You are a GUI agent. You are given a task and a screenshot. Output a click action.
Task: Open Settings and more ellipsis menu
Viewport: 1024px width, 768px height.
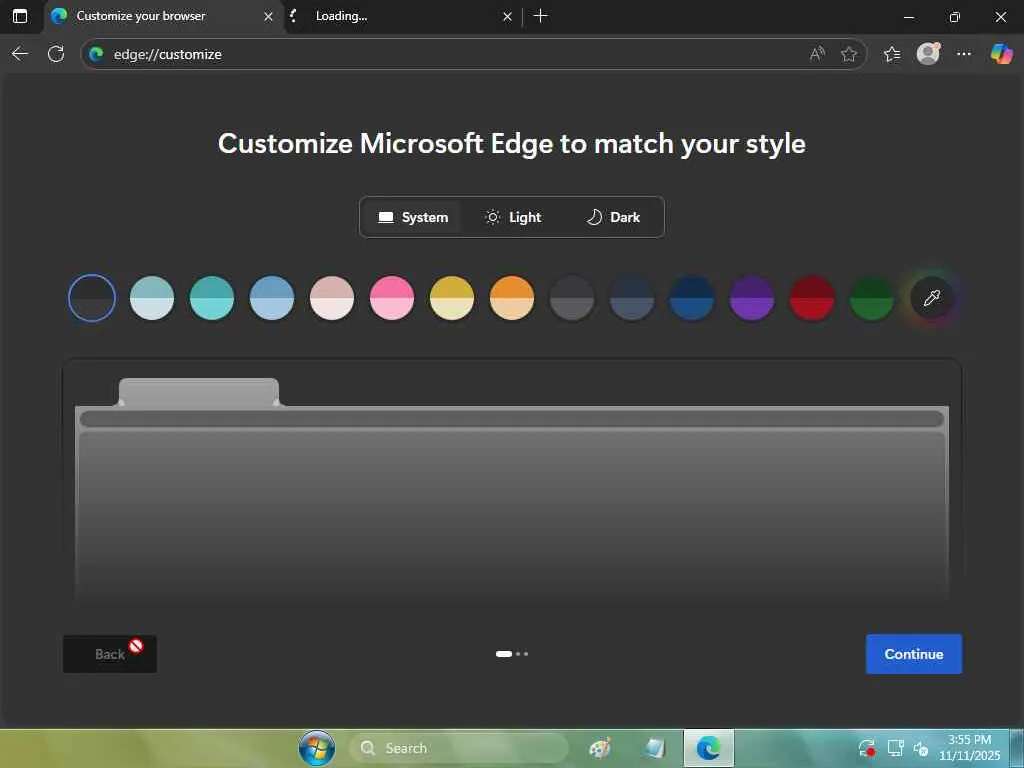pos(964,54)
